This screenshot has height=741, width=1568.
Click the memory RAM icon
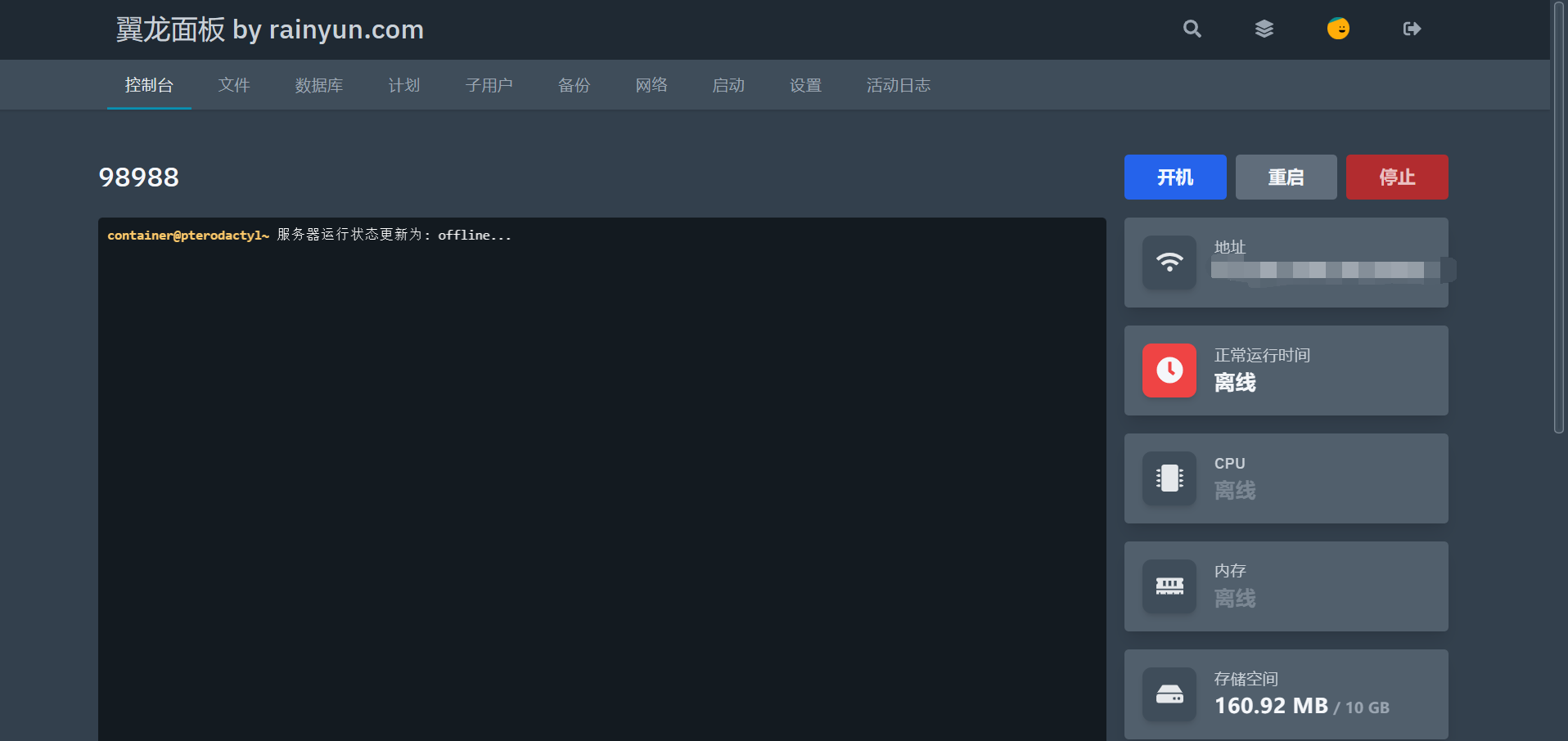(x=1169, y=586)
